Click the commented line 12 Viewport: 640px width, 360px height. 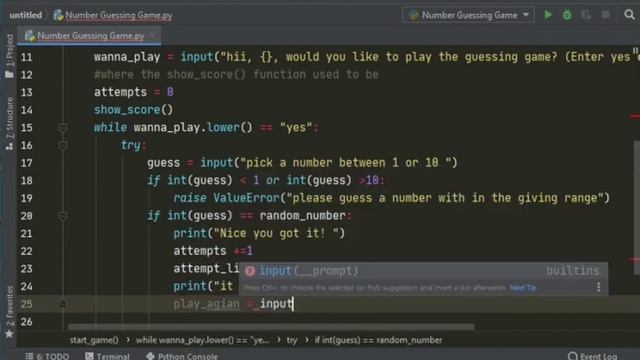coord(236,75)
